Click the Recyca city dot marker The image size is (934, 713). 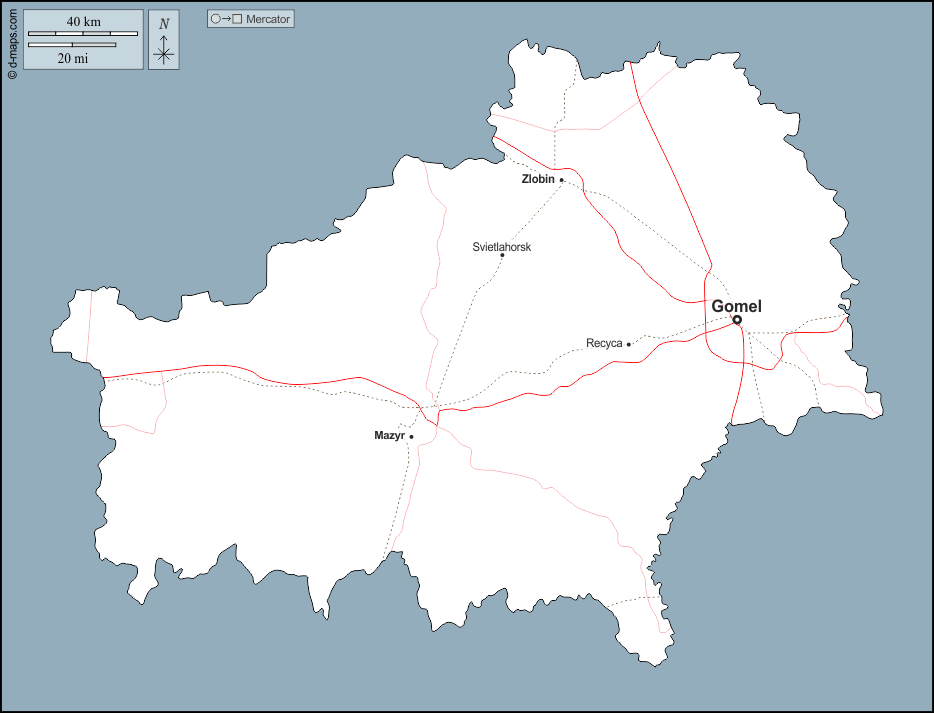coord(629,344)
